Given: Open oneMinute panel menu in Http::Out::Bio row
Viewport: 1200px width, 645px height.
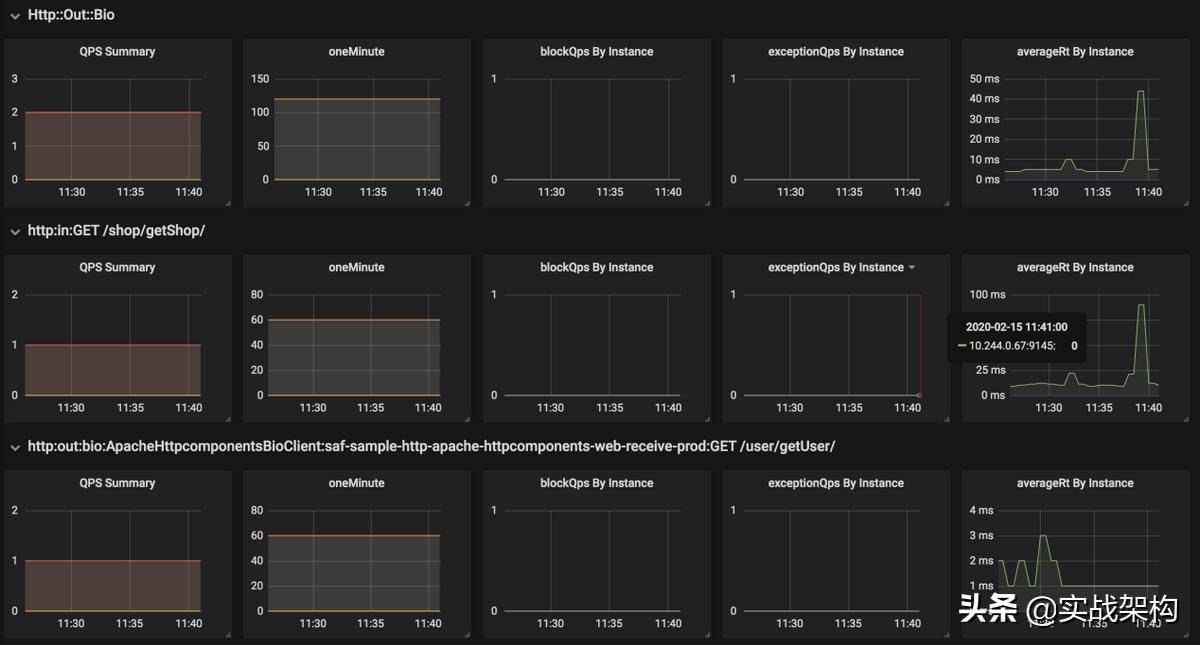Looking at the screenshot, I should click(x=356, y=52).
